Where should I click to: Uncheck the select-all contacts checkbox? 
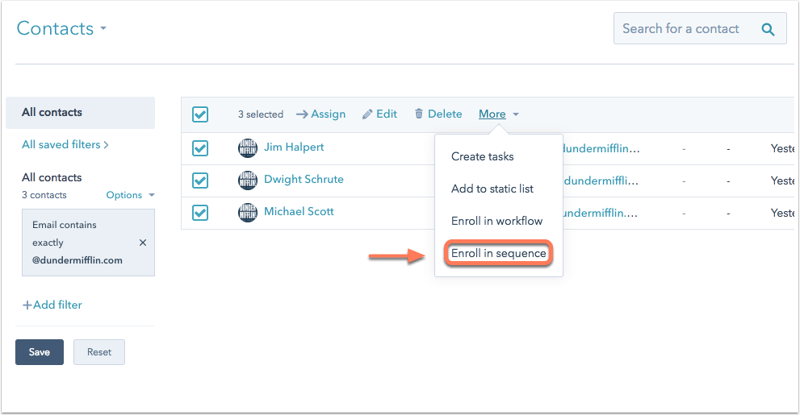(x=200, y=114)
